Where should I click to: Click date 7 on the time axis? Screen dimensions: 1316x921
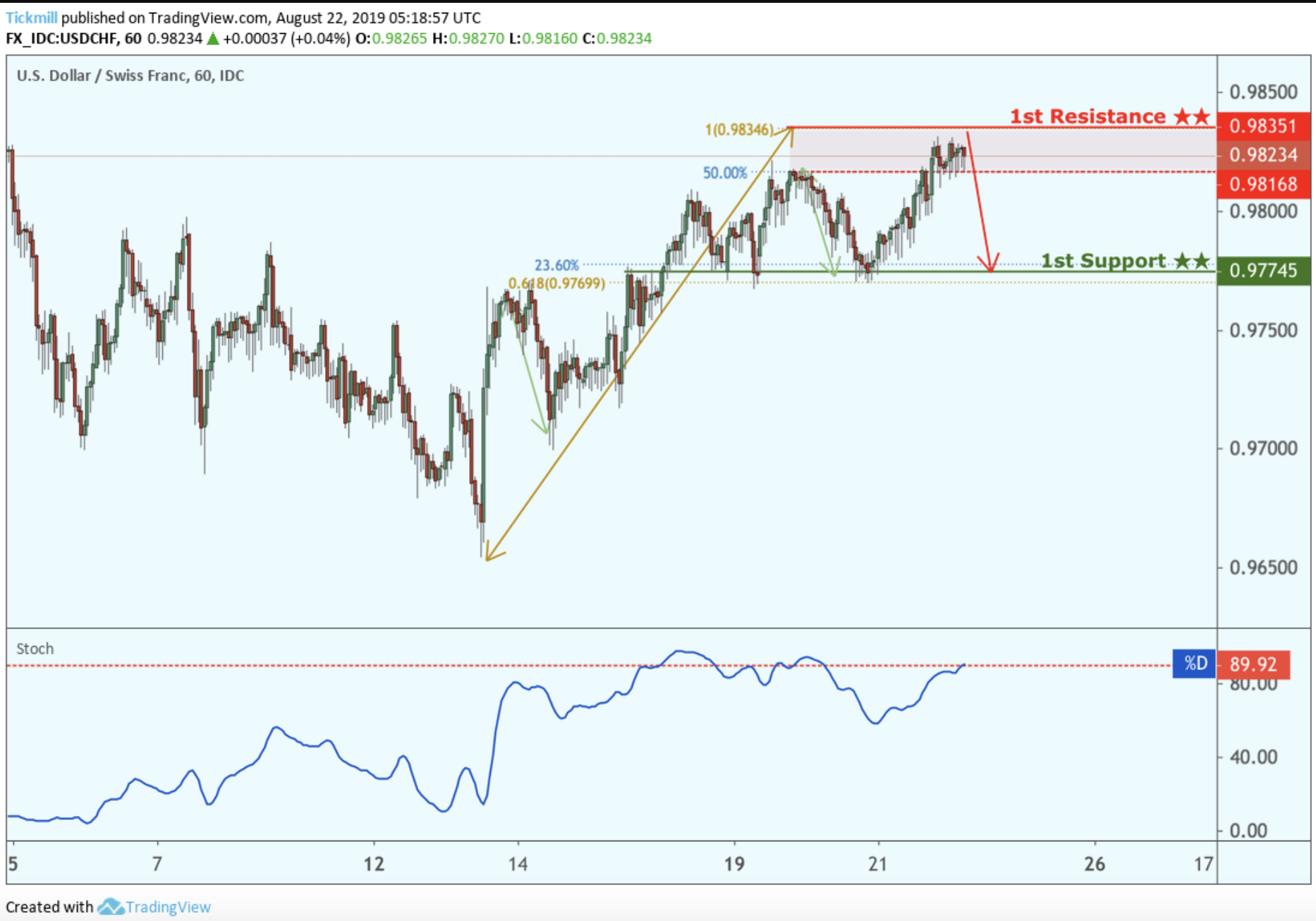pos(157,864)
